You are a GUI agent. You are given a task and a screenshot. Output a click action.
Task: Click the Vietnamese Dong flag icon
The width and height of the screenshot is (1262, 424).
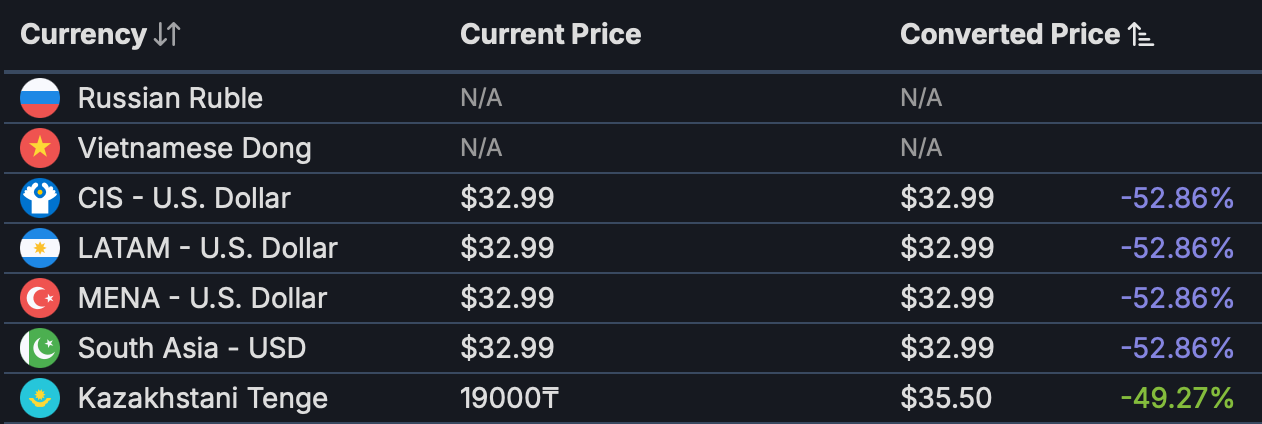click(41, 148)
